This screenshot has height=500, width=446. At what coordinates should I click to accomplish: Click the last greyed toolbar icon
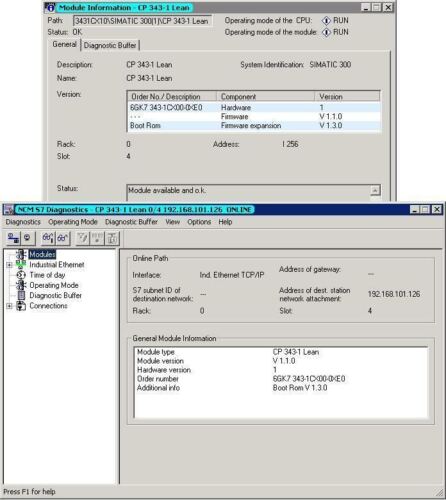click(x=112, y=238)
